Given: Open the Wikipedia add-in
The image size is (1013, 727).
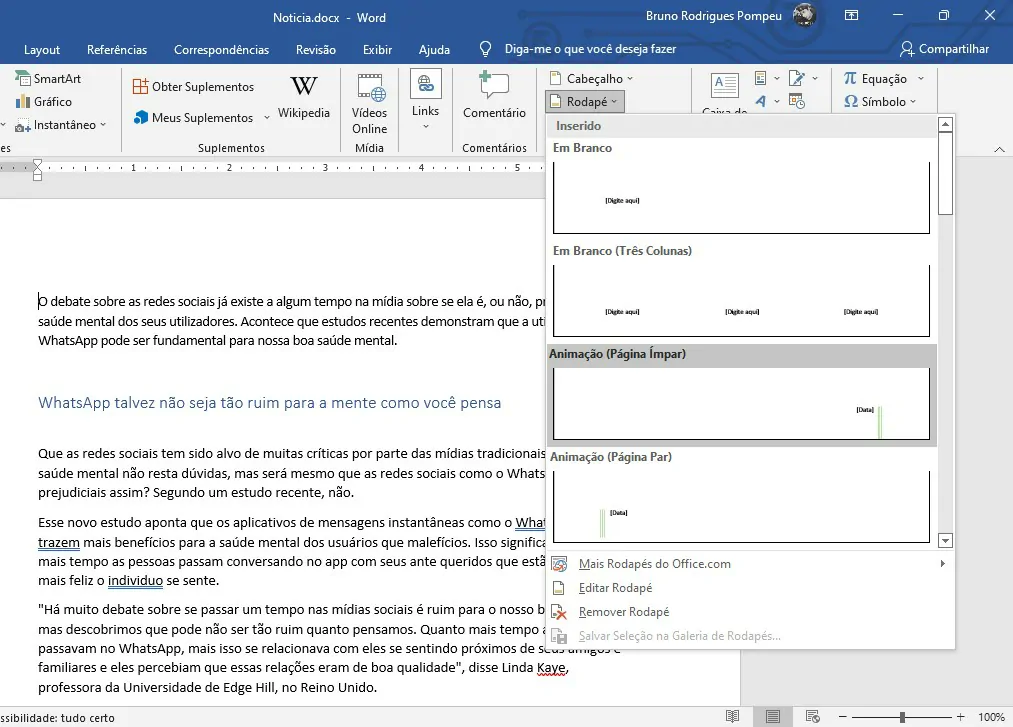Looking at the screenshot, I should pyautogui.click(x=304, y=96).
